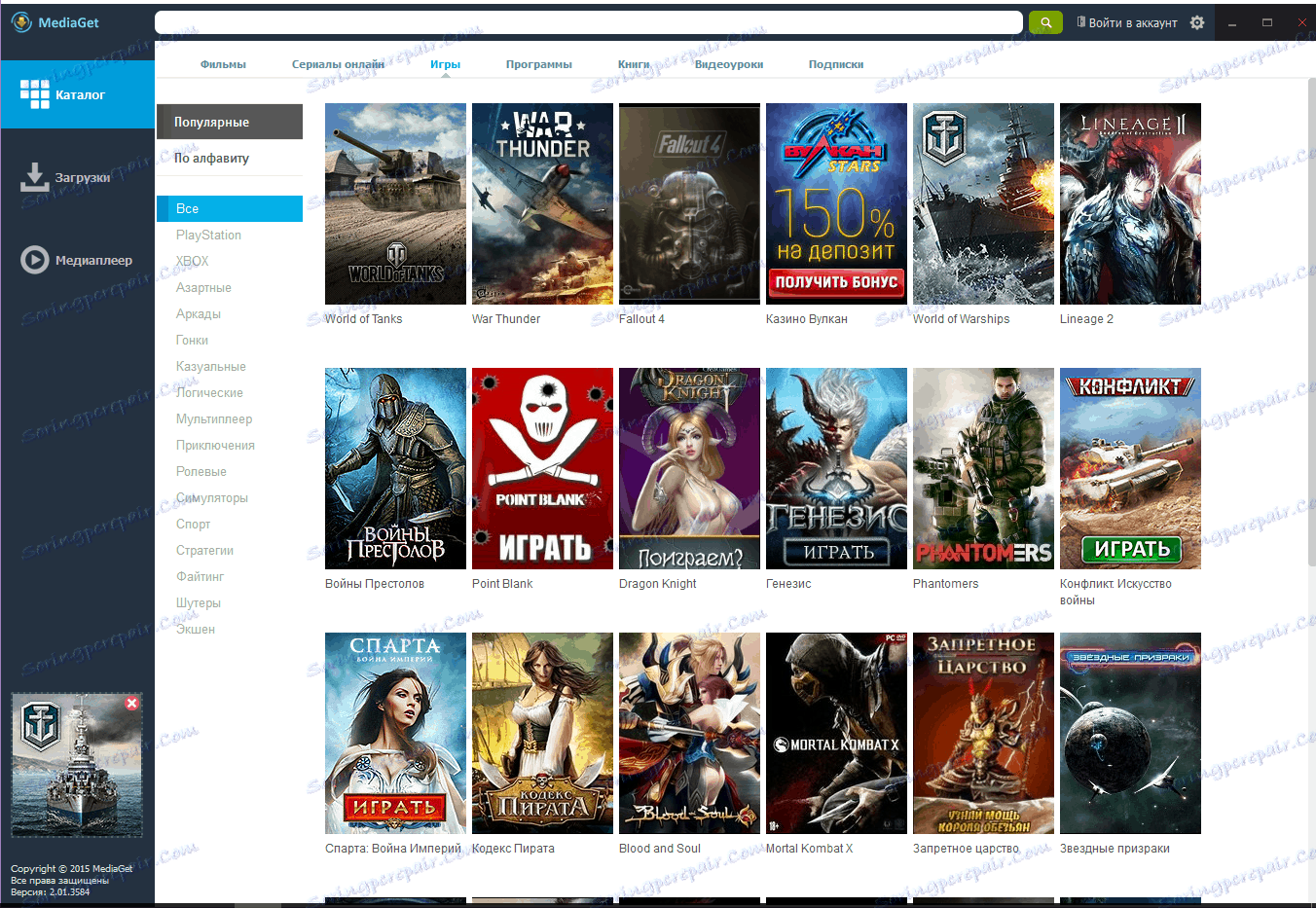The image size is (1316, 908).
Task: Open the Спарта: Война Империй cover
Action: 395,733
